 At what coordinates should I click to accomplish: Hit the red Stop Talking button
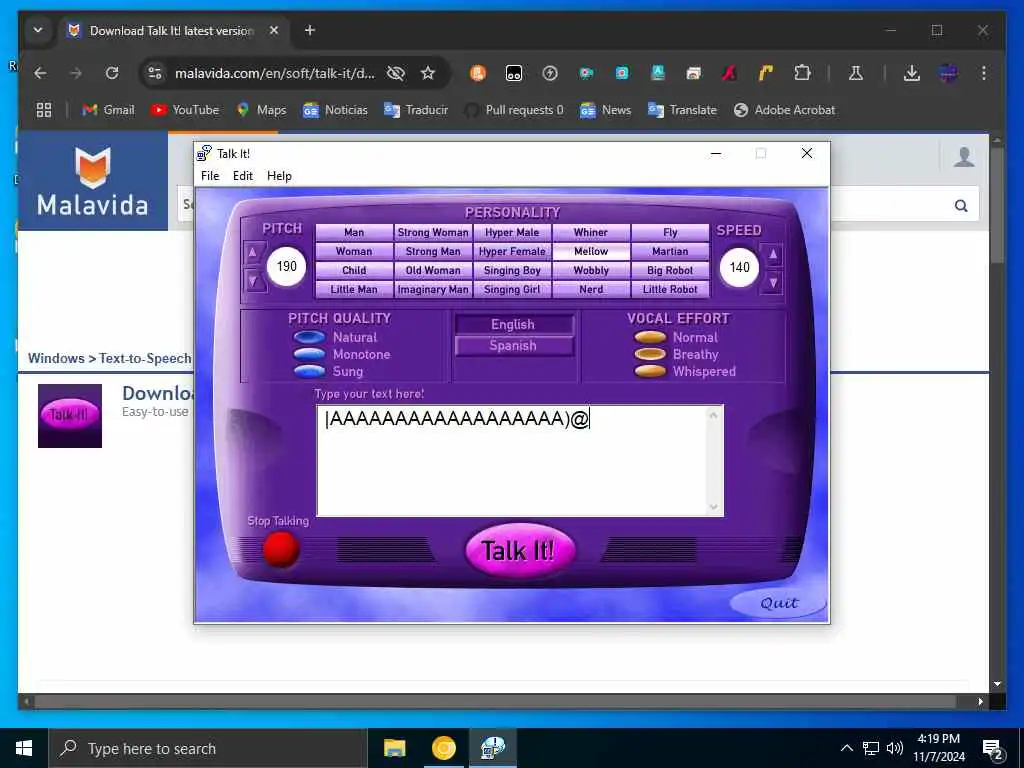(x=281, y=549)
